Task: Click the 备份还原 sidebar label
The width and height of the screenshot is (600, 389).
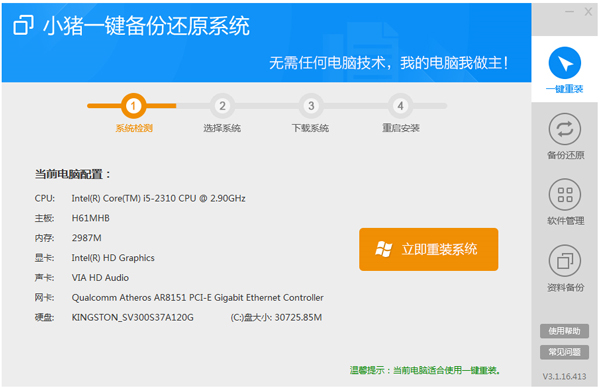Action: coord(566,155)
